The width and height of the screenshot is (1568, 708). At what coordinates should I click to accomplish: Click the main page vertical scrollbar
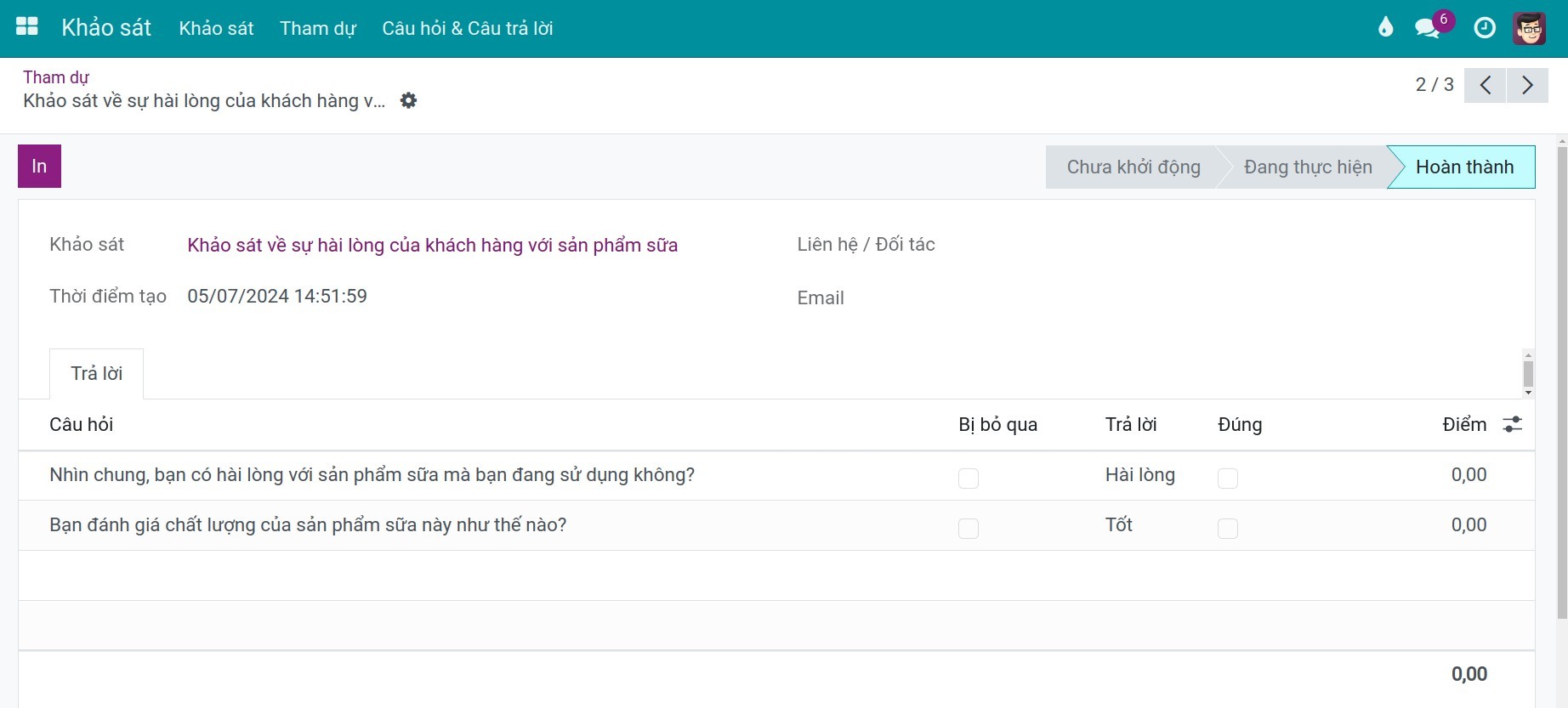point(1562,382)
